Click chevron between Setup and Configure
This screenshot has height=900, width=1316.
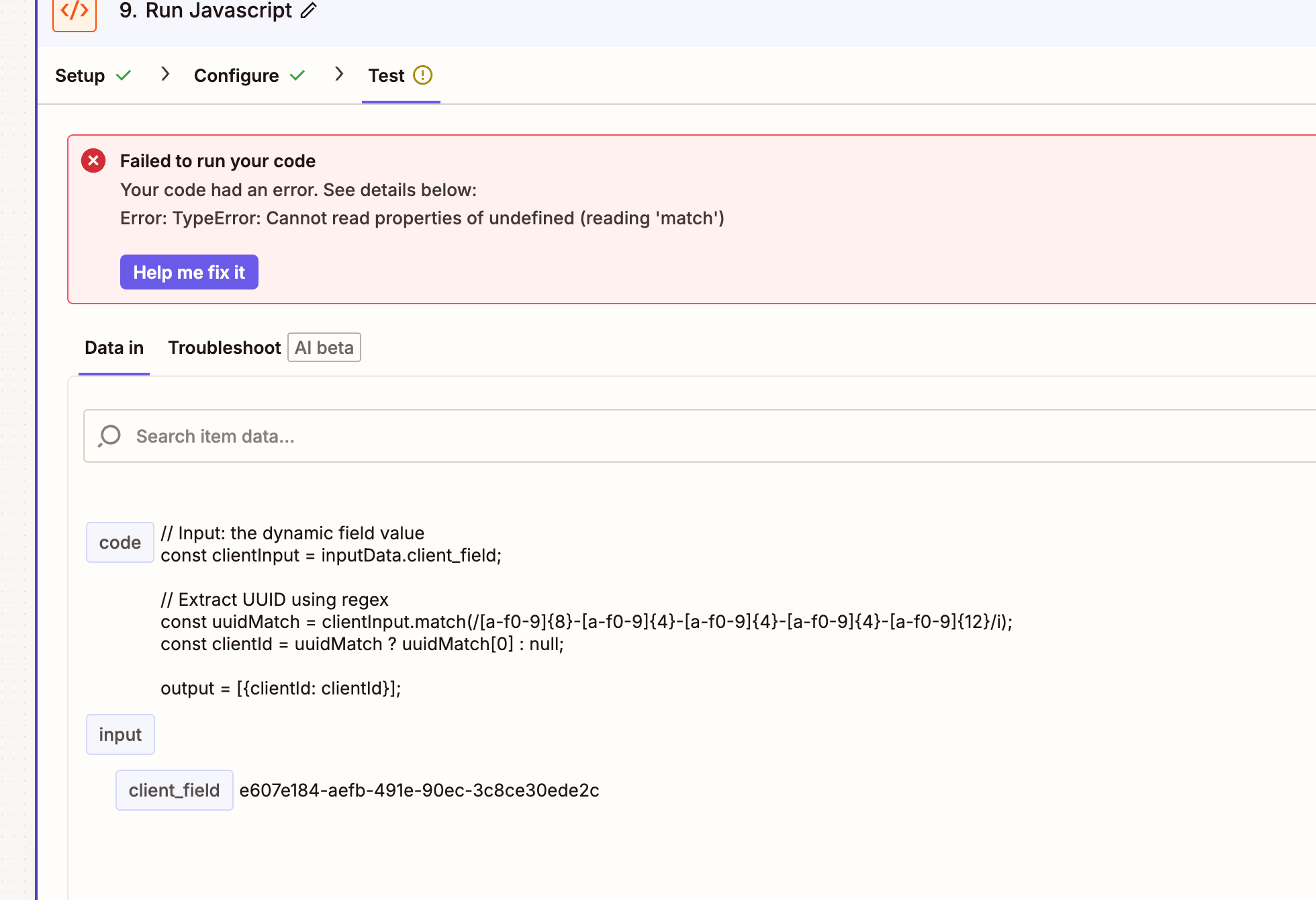click(x=165, y=74)
